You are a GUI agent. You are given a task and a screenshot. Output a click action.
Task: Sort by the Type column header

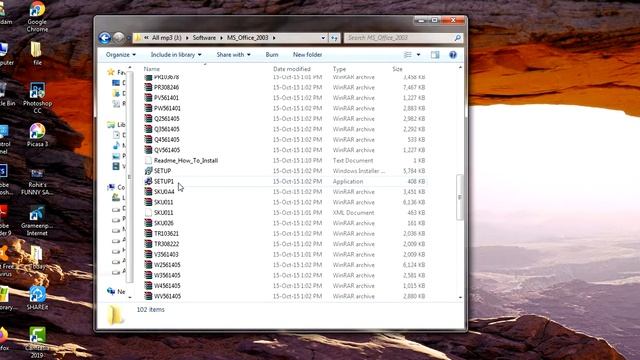click(x=339, y=69)
